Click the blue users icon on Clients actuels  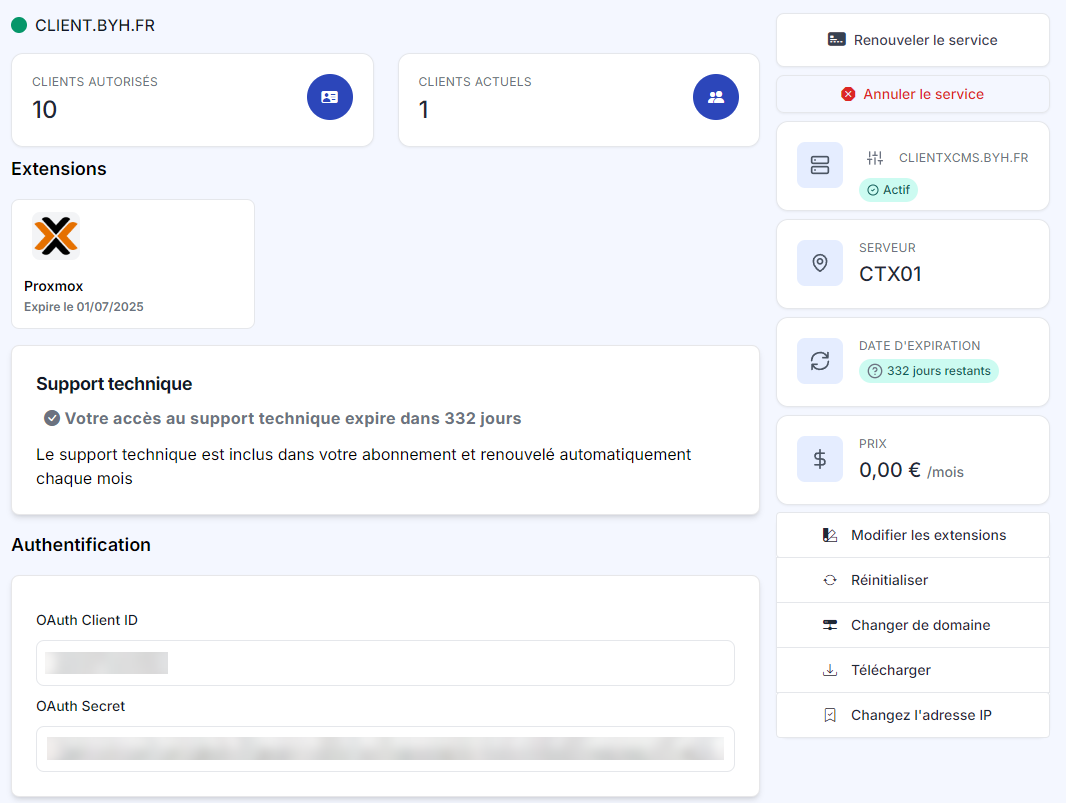point(716,97)
